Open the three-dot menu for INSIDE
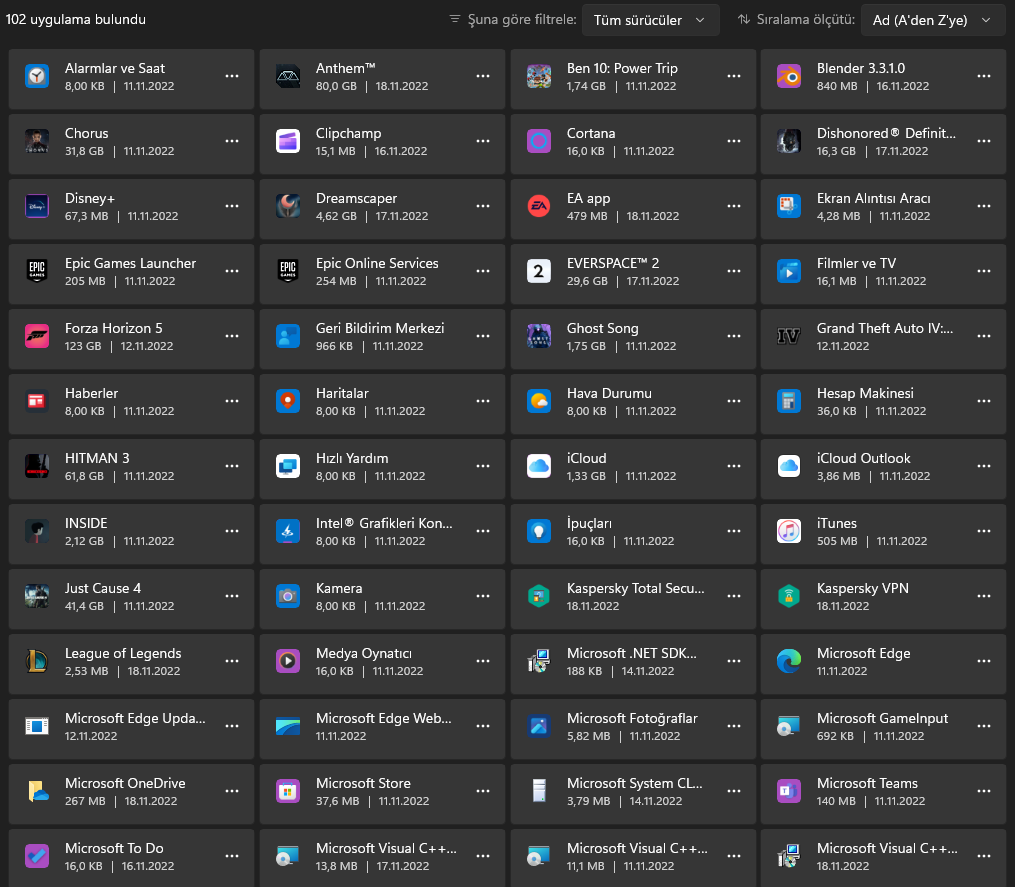1015x887 pixels. pos(232,532)
